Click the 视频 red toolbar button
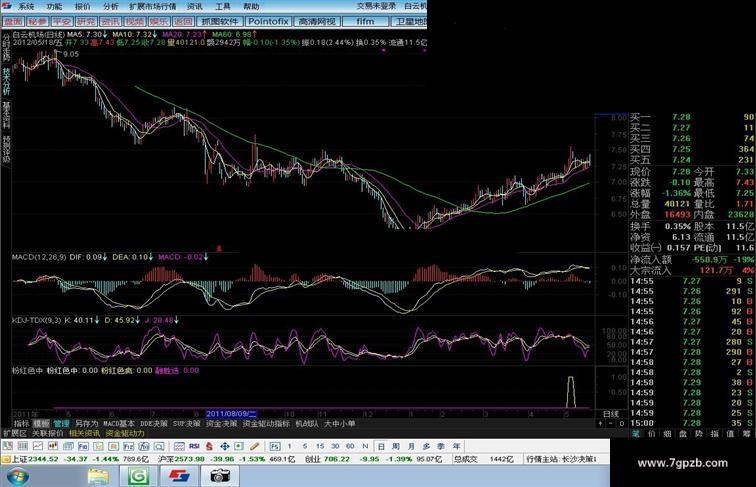The height and width of the screenshot is (487, 756). pos(135,21)
